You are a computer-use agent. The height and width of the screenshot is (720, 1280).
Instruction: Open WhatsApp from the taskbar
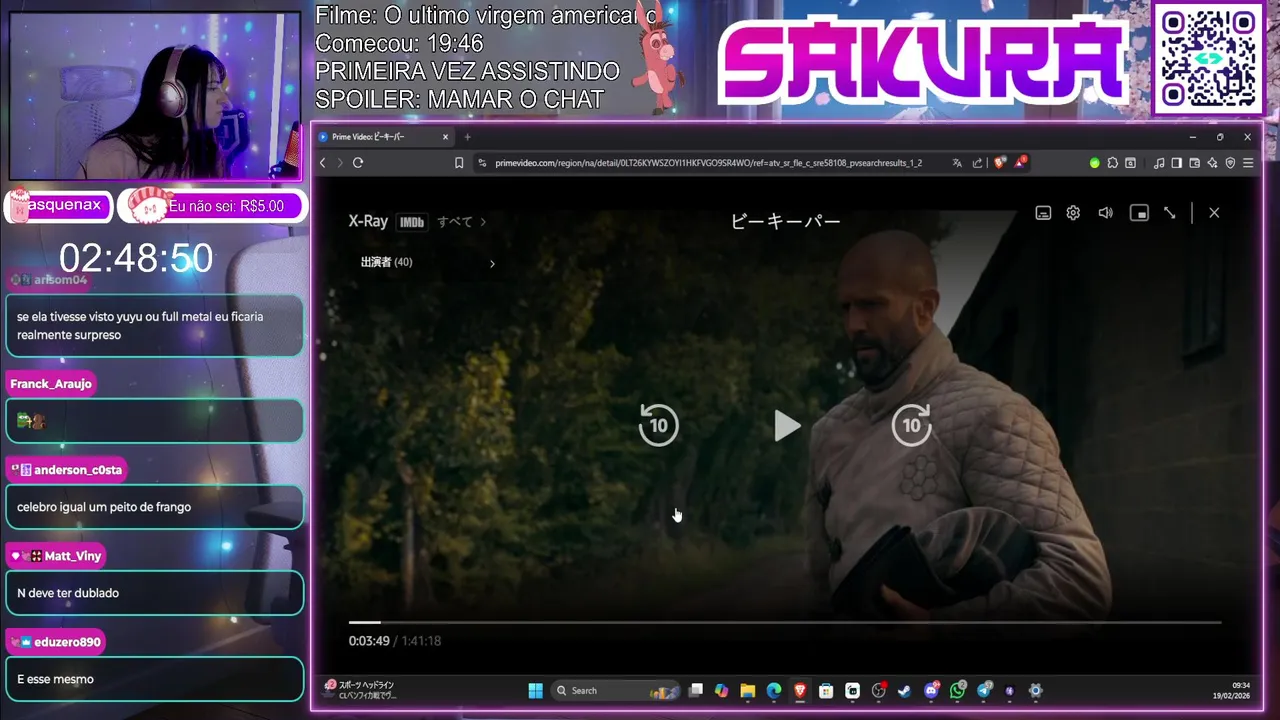[x=958, y=690]
